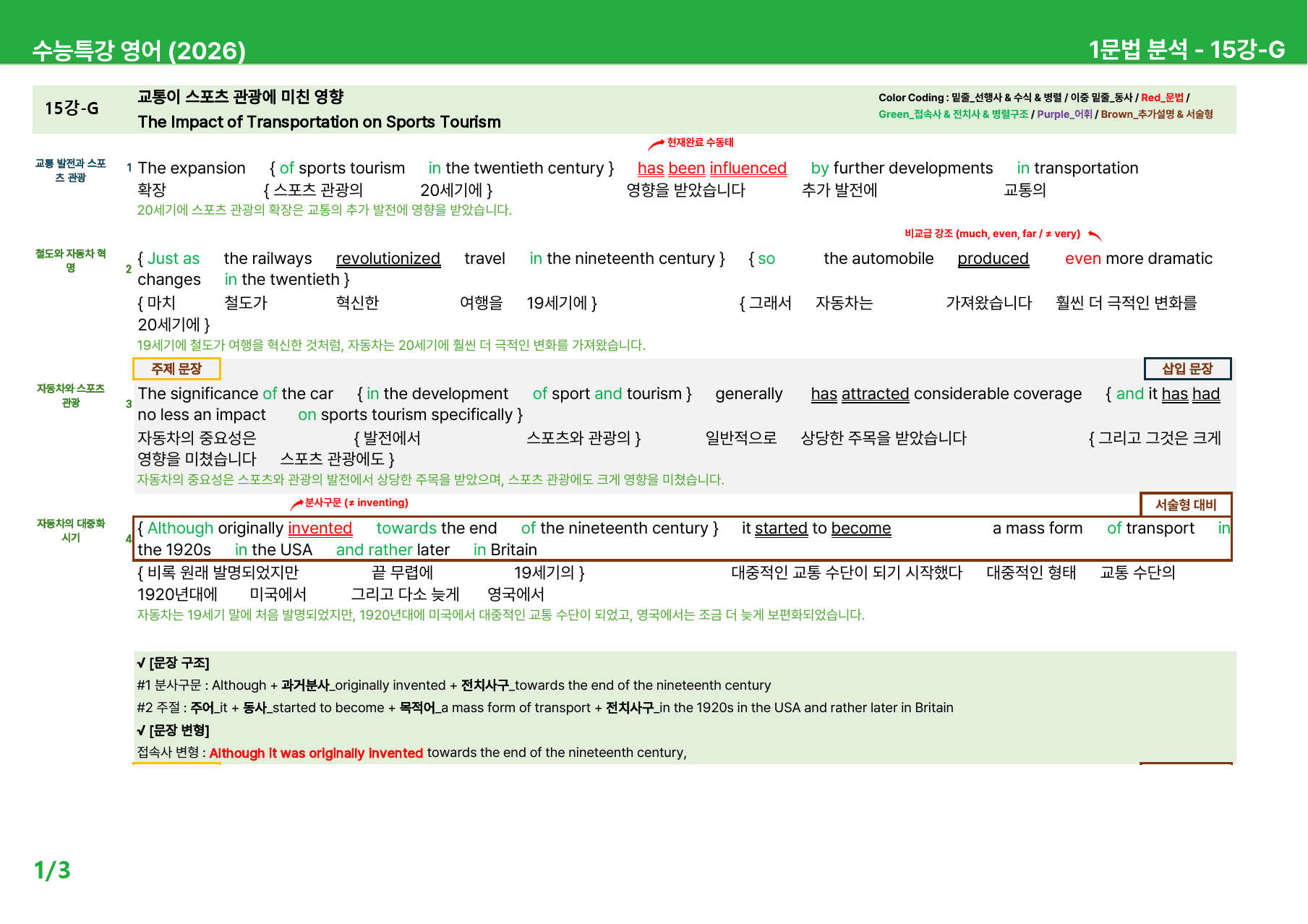1308x924 pixels.
Task: Click the page indicator '1/3'
Action: click(x=52, y=870)
